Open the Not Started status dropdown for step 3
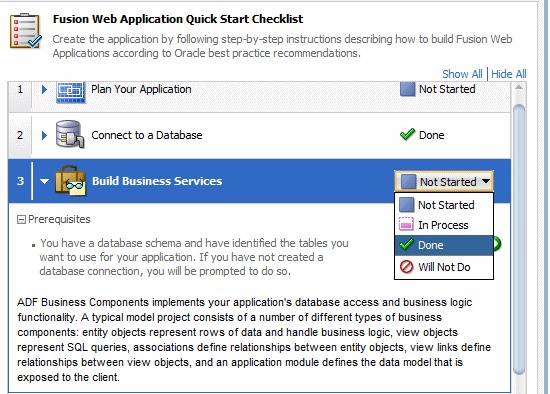The width and height of the screenshot is (550, 394). pyautogui.click(x=444, y=182)
